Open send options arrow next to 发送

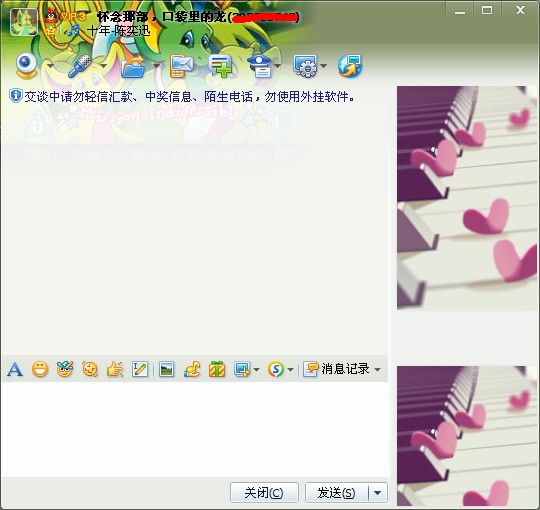pyautogui.click(x=378, y=493)
